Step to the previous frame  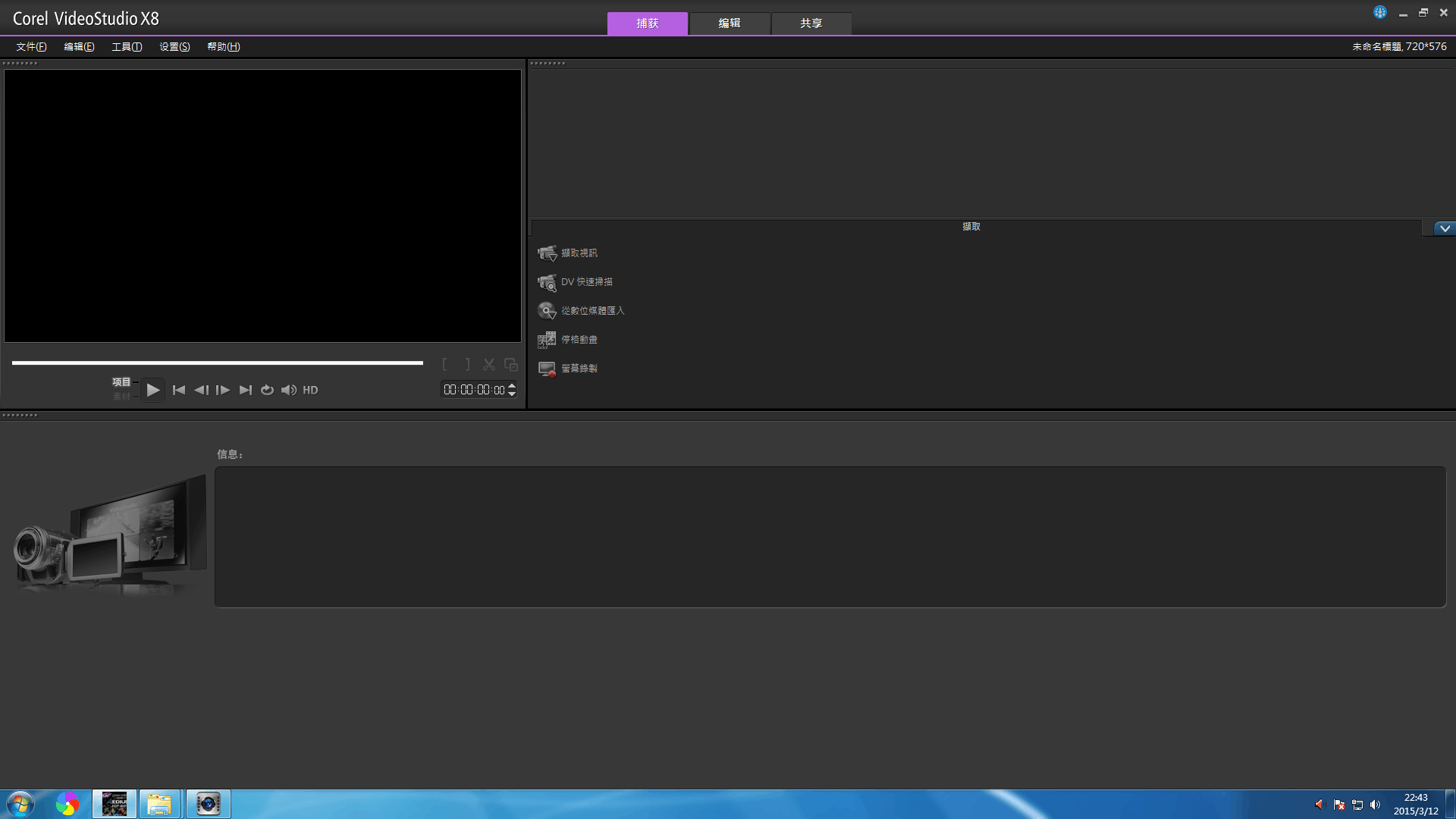click(201, 390)
